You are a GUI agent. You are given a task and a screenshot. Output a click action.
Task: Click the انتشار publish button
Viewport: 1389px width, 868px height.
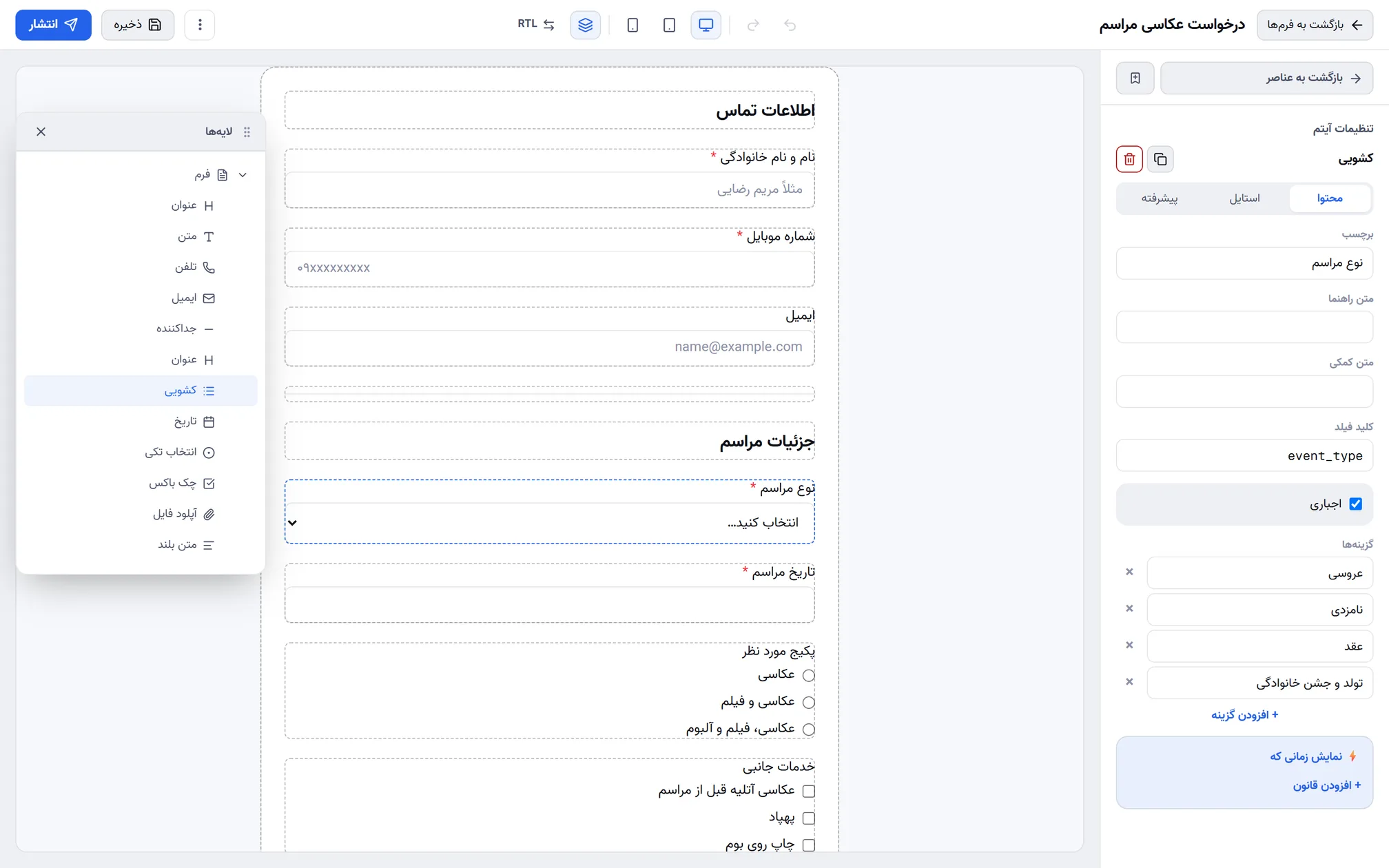tap(53, 25)
